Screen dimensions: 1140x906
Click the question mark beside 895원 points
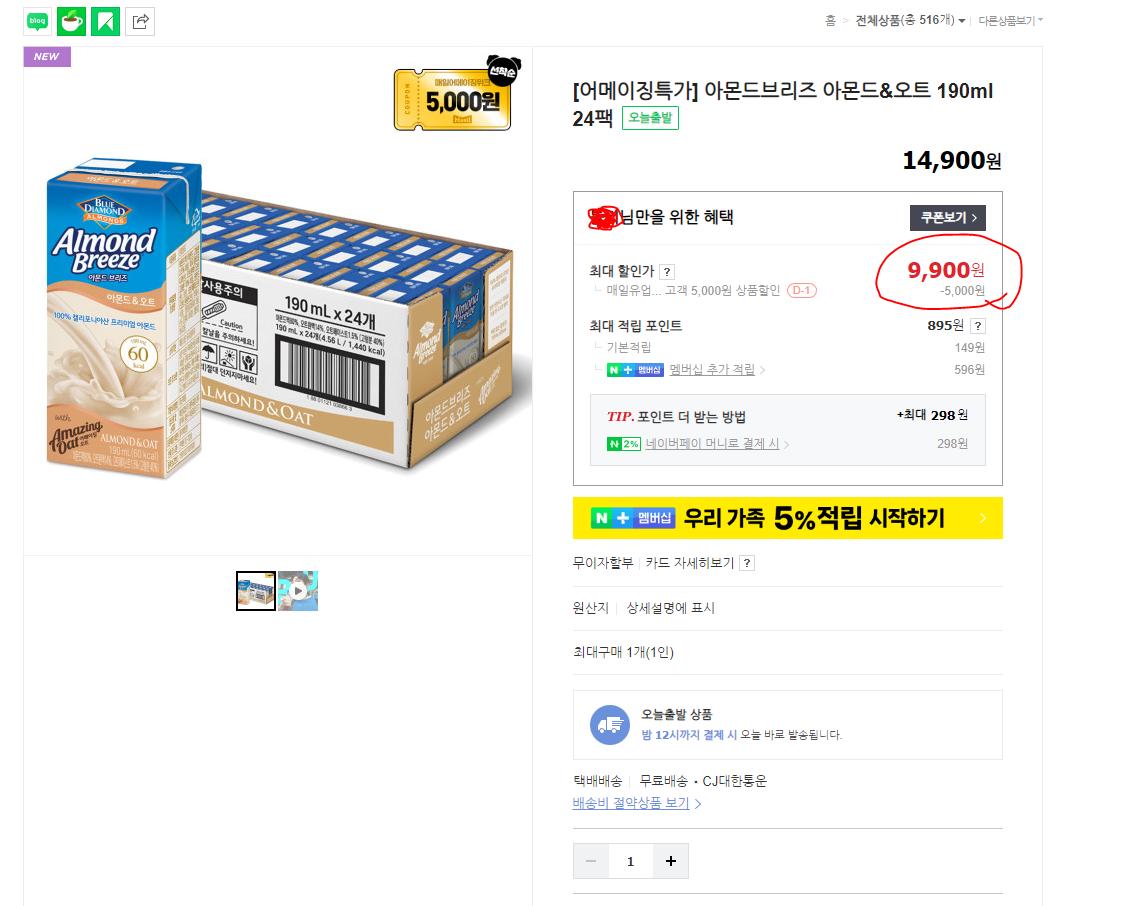(978, 326)
